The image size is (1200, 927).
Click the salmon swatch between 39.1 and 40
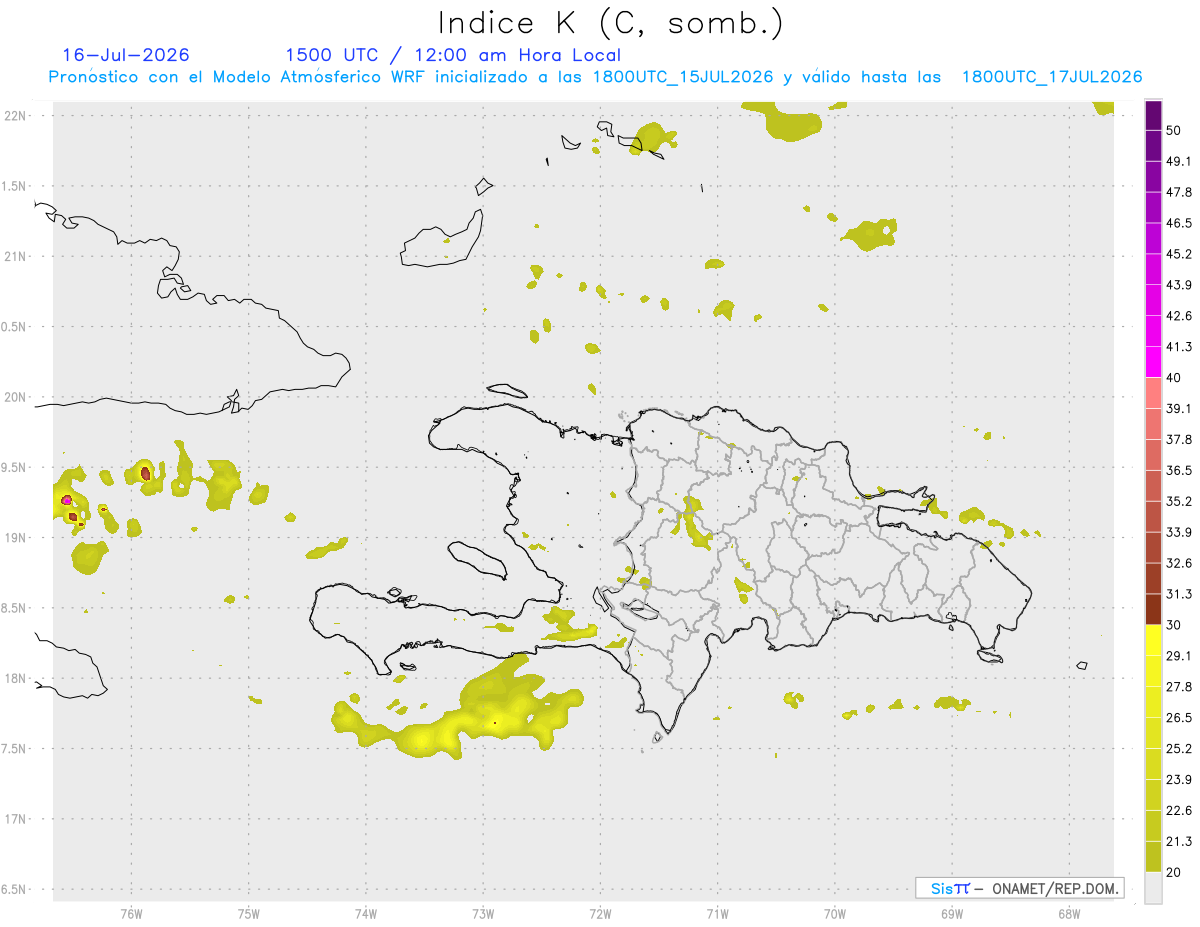pos(1153,393)
